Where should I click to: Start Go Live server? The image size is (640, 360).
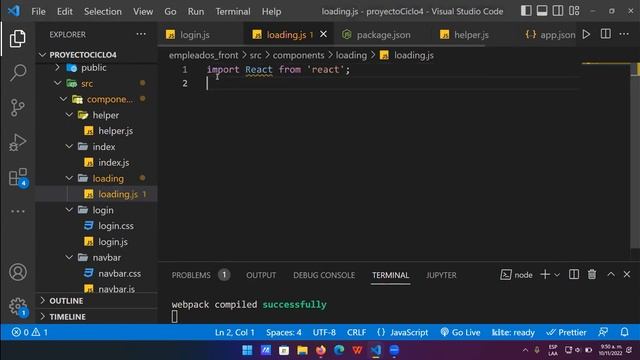tap(460, 332)
